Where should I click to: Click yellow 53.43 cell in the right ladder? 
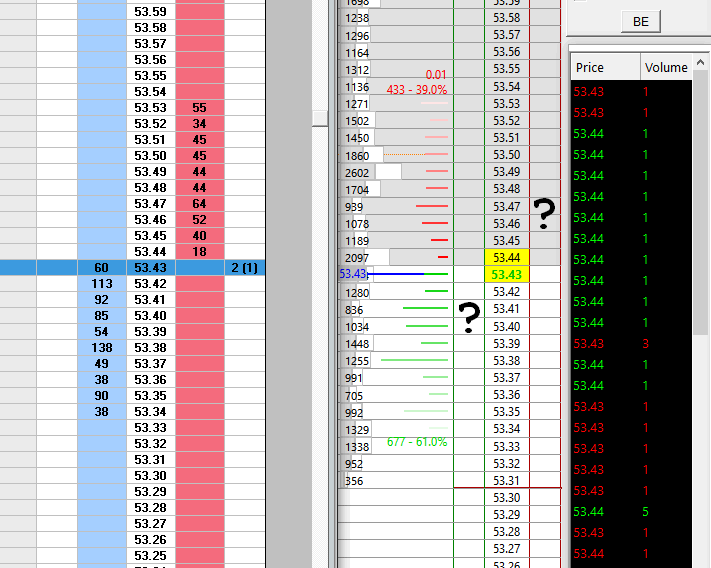(x=506, y=275)
